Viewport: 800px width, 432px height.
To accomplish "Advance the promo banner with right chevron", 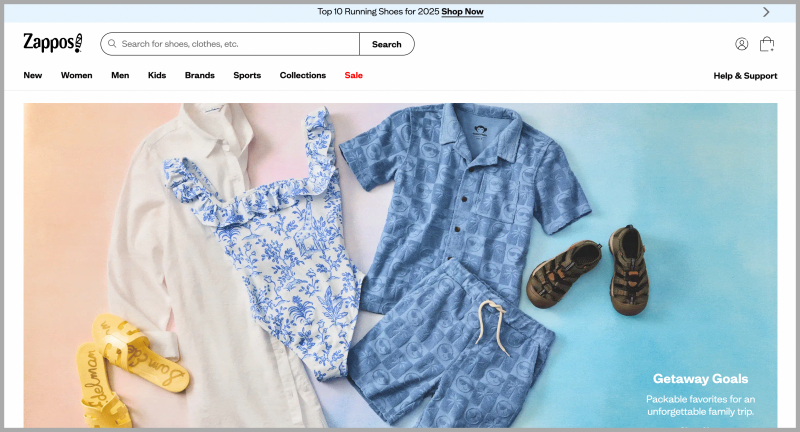I will click(766, 12).
